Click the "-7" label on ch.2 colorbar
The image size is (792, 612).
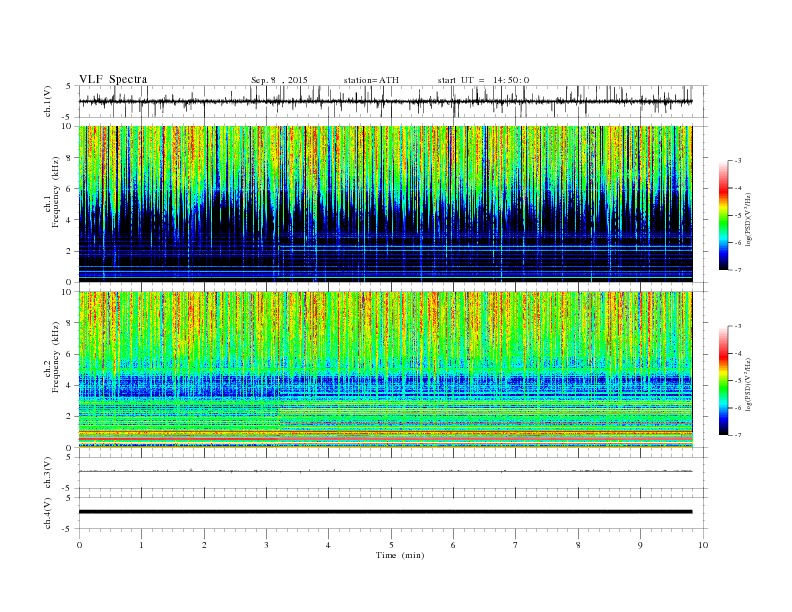(x=737, y=435)
